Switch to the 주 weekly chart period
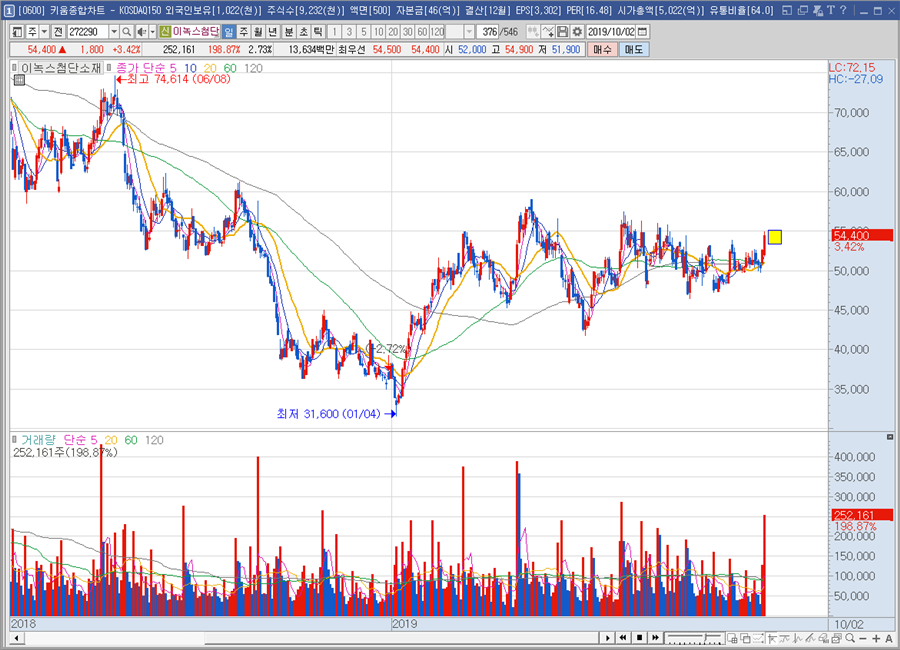The image size is (900, 650). coord(243,32)
